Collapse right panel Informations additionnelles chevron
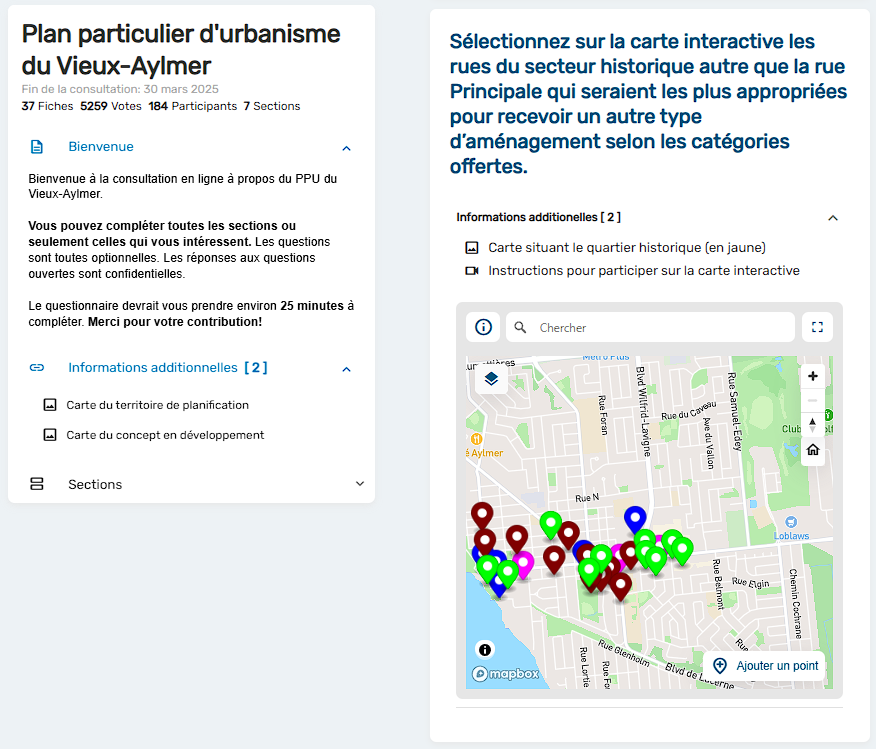This screenshot has width=876, height=749. click(x=832, y=218)
